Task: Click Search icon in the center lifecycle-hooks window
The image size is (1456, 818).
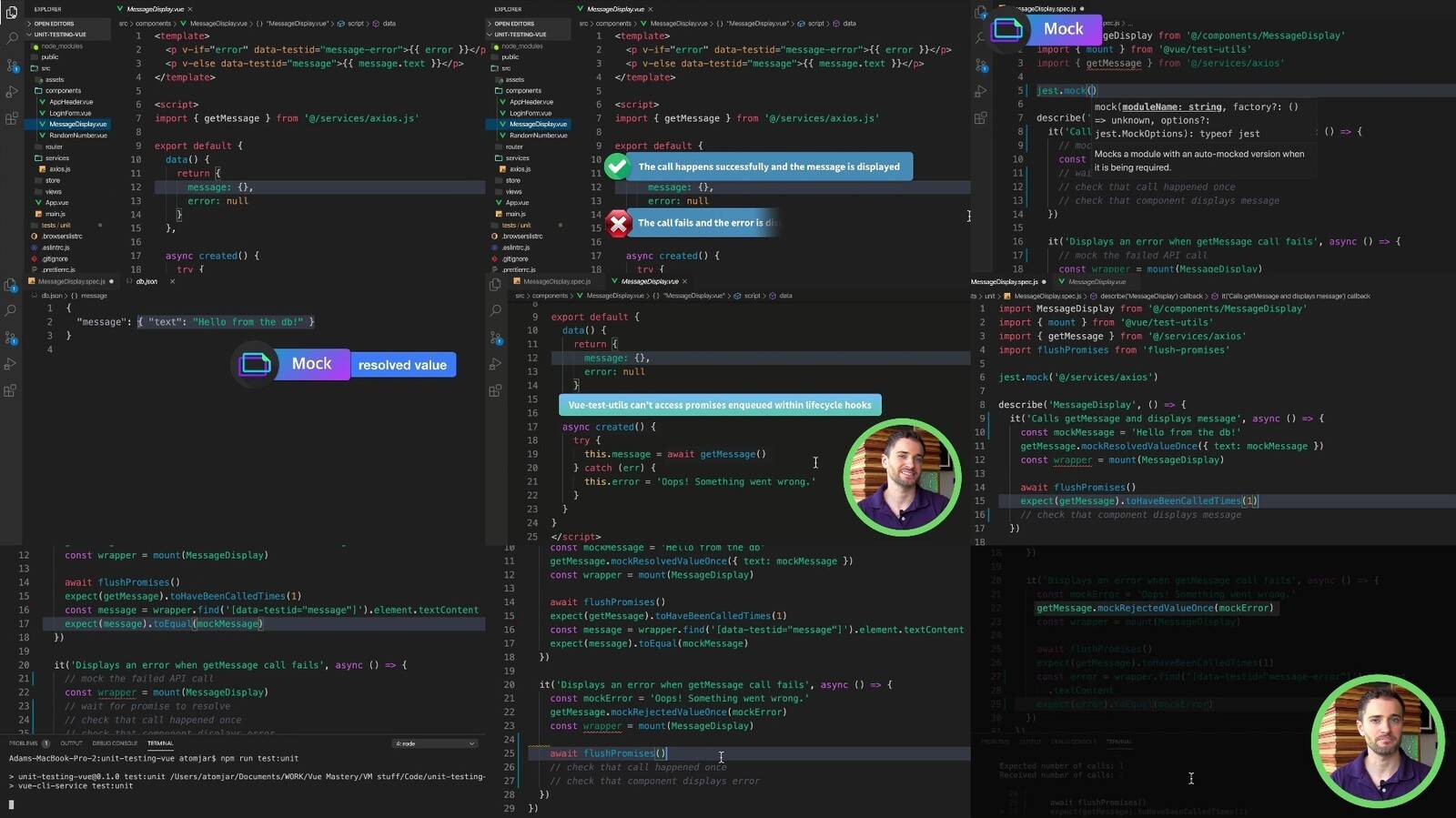Action: (496, 310)
